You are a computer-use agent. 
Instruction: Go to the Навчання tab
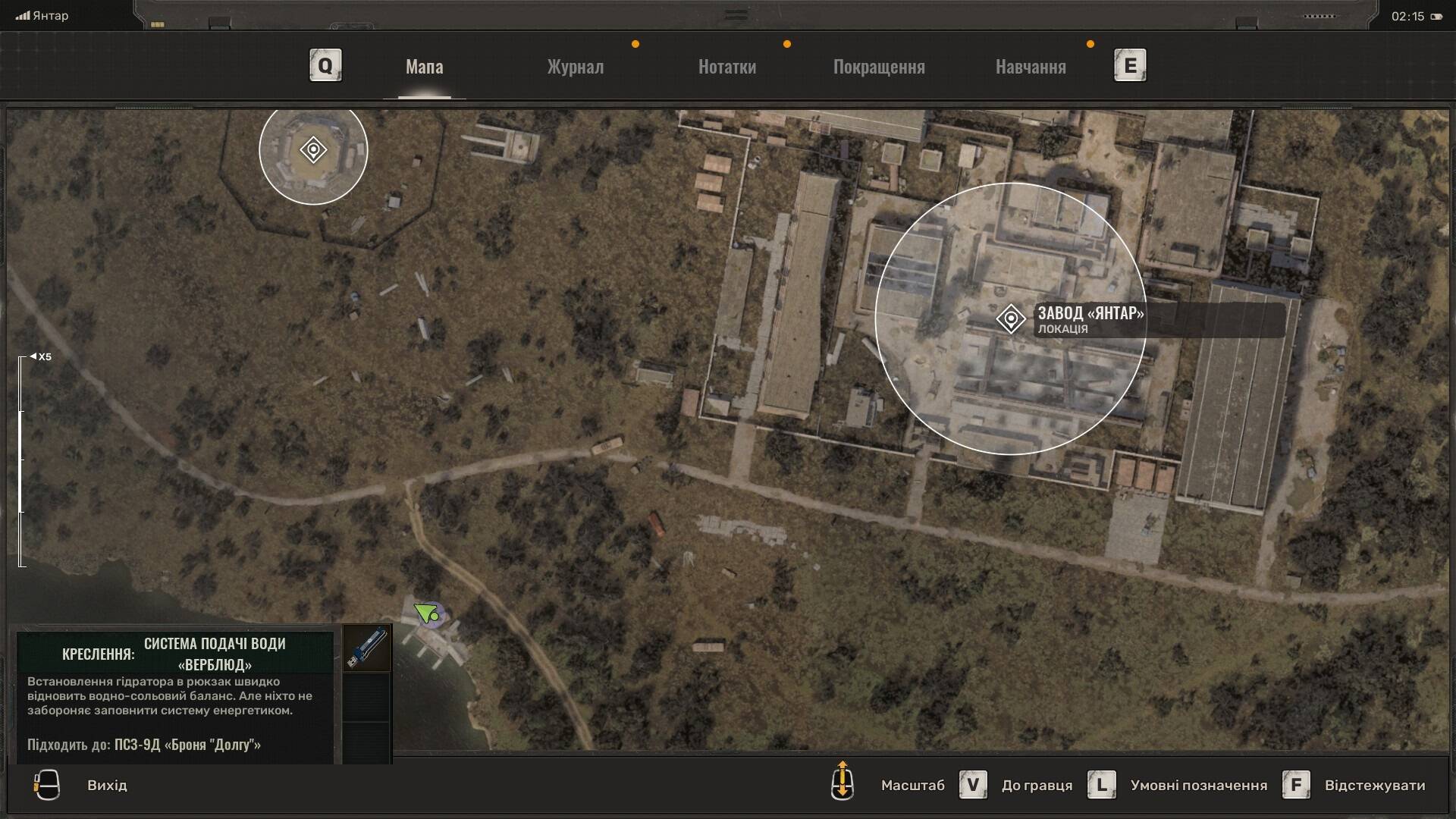1031,67
